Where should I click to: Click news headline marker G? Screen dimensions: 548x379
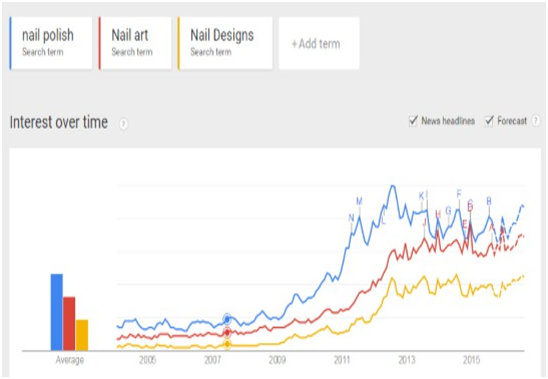pos(448,211)
